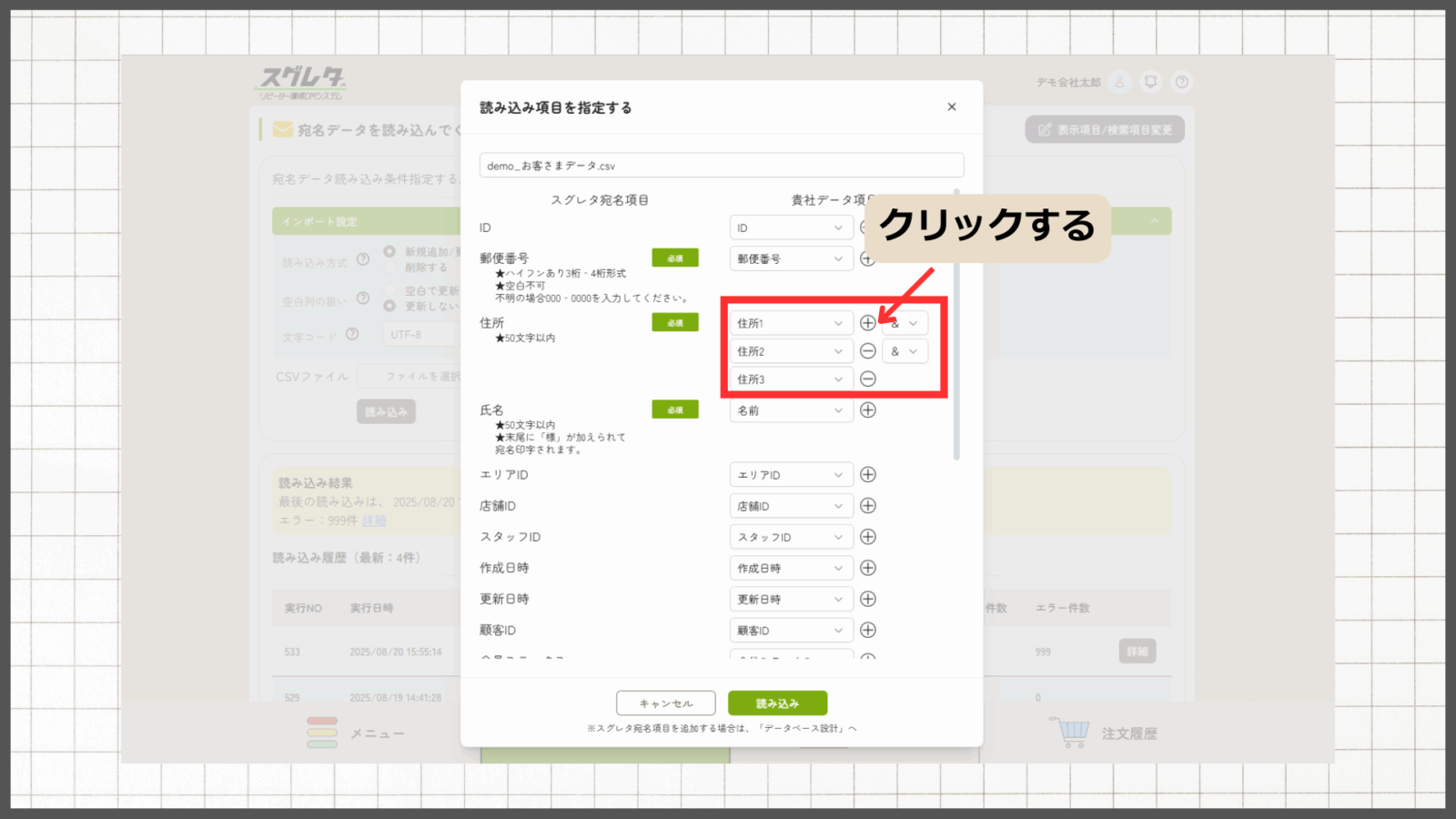Image resolution: width=1456 pixels, height=819 pixels.
Task: Click the plus icon in 作成日時 row
Action: tap(868, 568)
